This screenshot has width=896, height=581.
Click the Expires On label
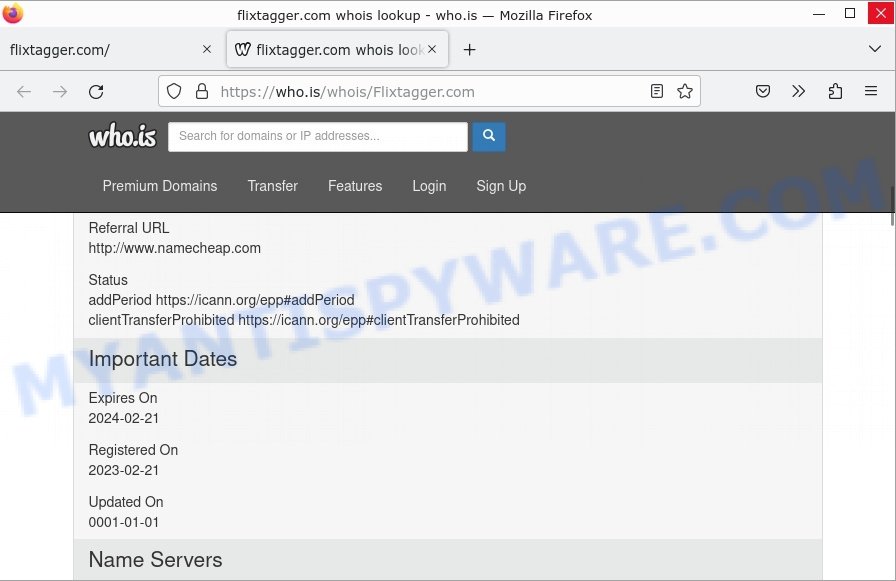tap(123, 398)
